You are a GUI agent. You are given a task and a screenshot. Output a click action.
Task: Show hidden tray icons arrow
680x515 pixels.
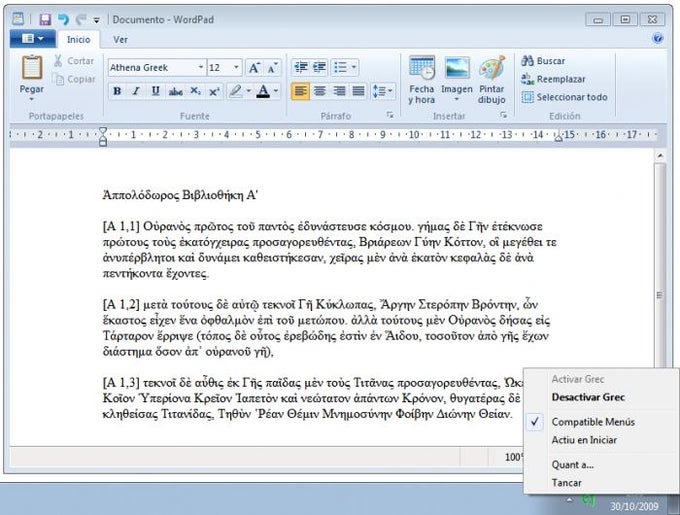[x=569, y=499]
